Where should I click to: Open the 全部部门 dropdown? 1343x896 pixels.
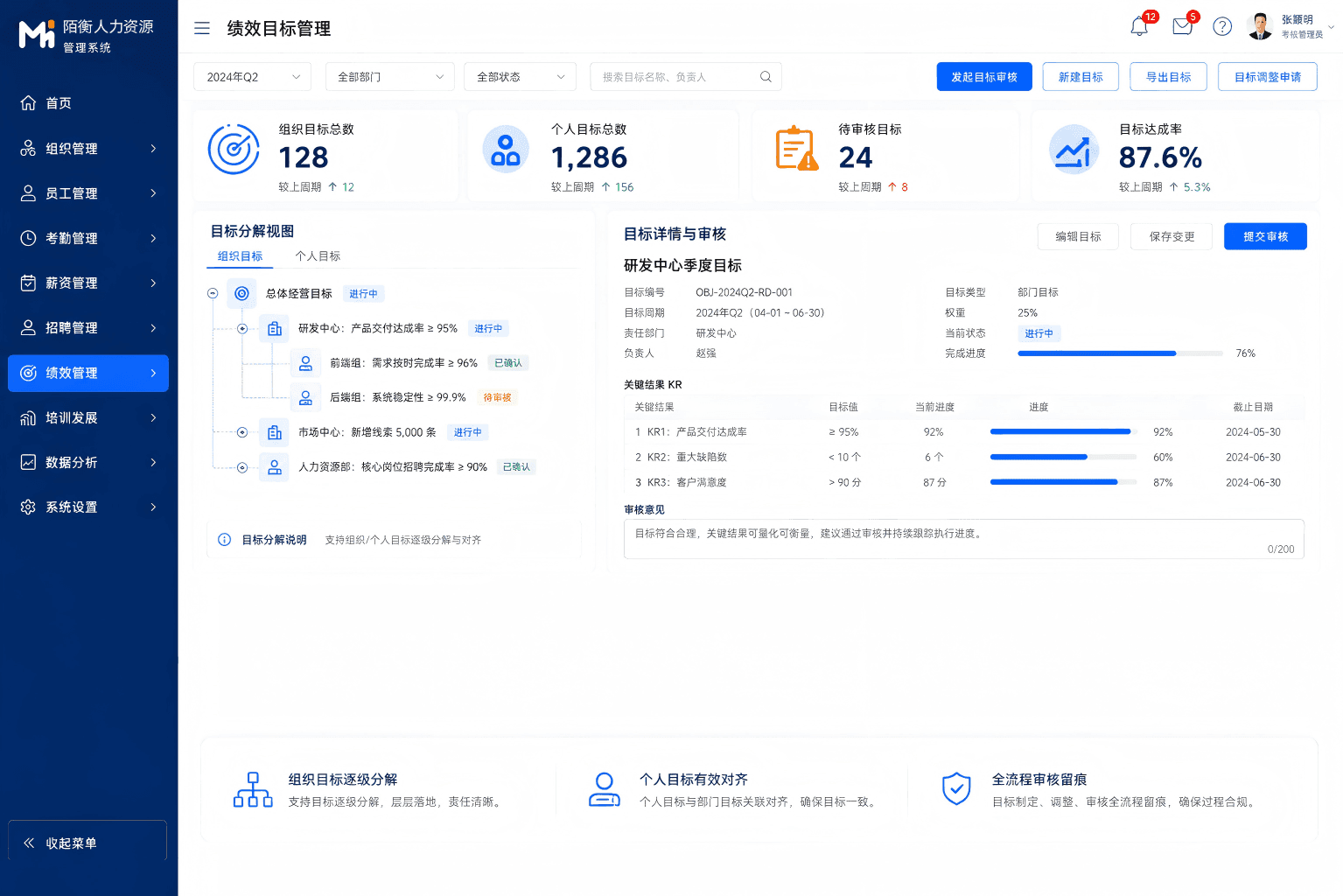pos(390,77)
